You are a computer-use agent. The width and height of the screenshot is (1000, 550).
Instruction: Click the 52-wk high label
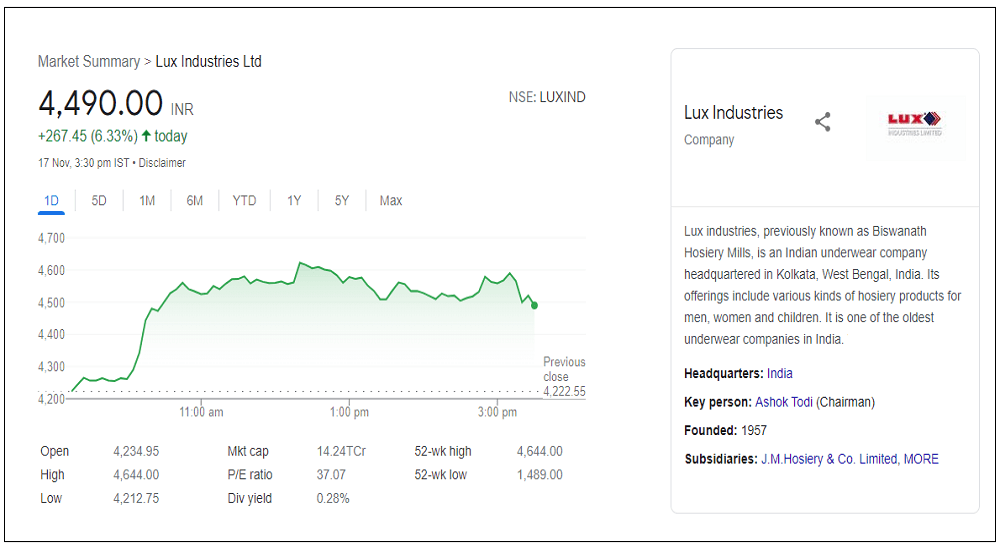point(443,451)
